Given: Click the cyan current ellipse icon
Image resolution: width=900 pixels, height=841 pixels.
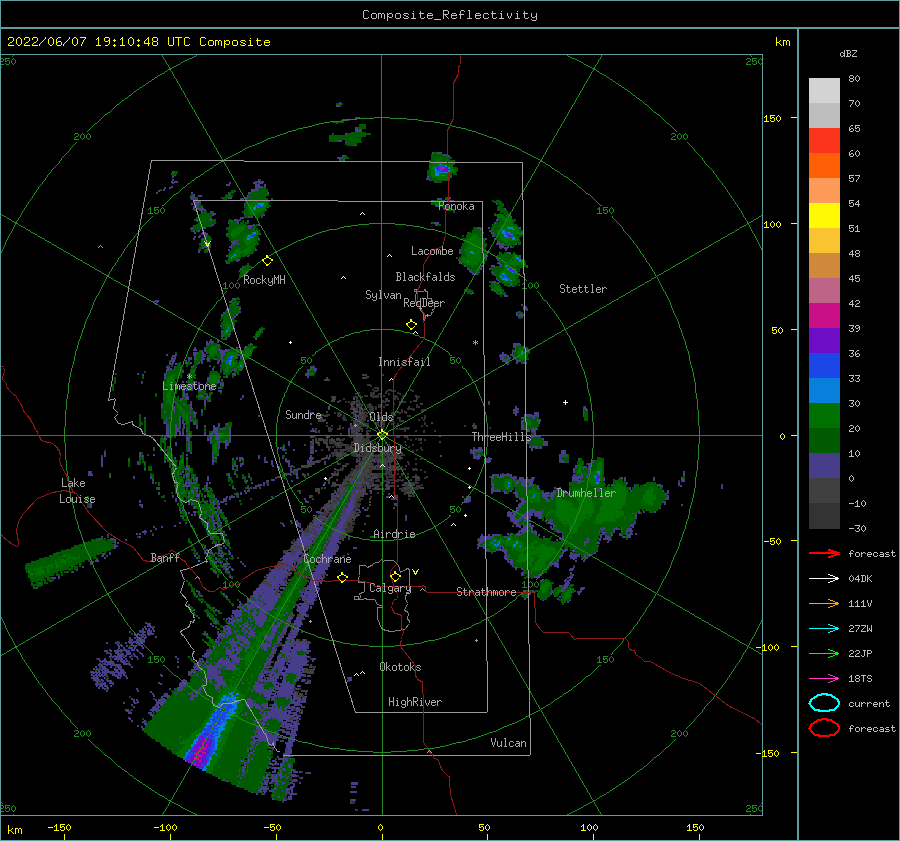Looking at the screenshot, I should click(824, 703).
